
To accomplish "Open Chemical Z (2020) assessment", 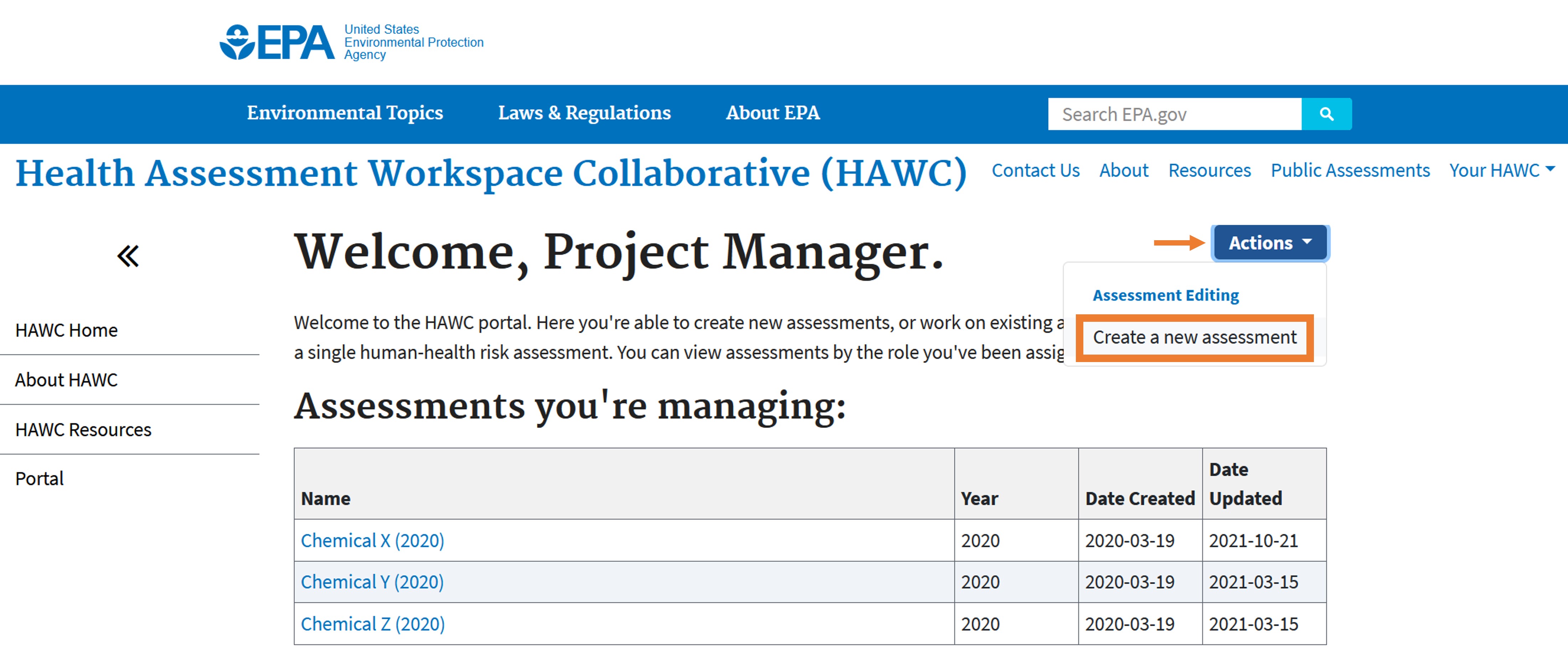I will (372, 624).
